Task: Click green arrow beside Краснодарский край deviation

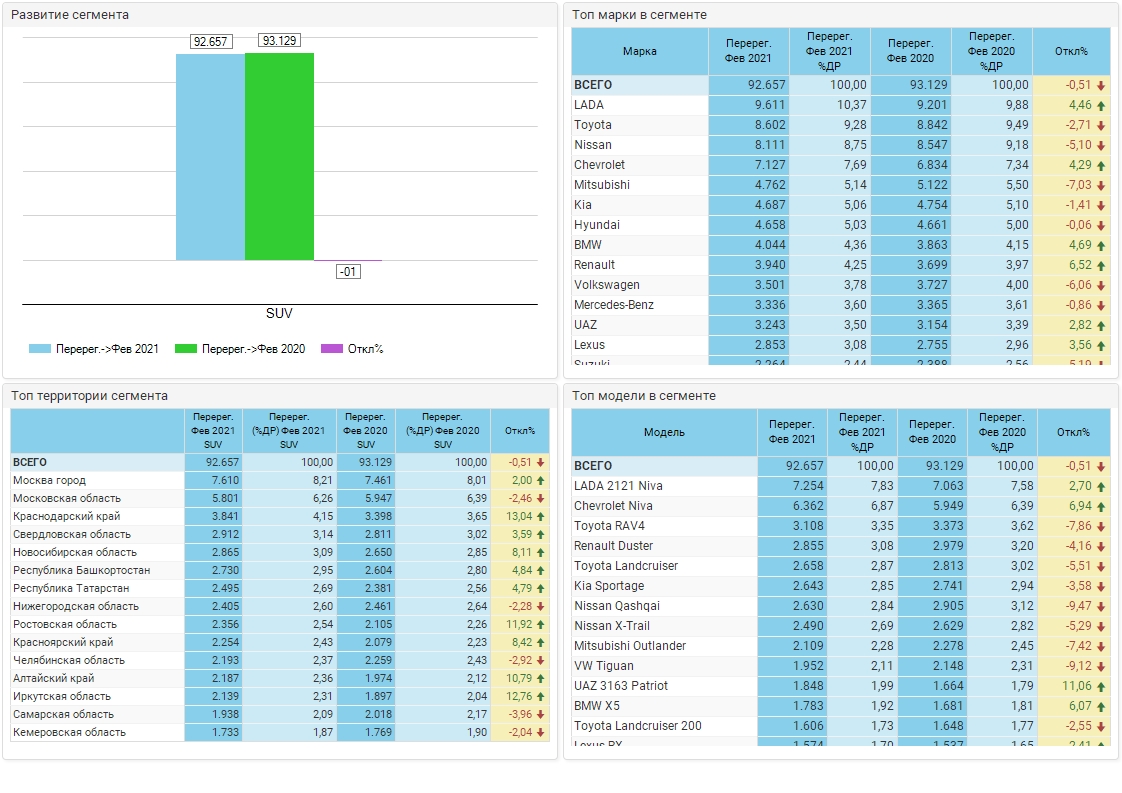Action: click(541, 517)
